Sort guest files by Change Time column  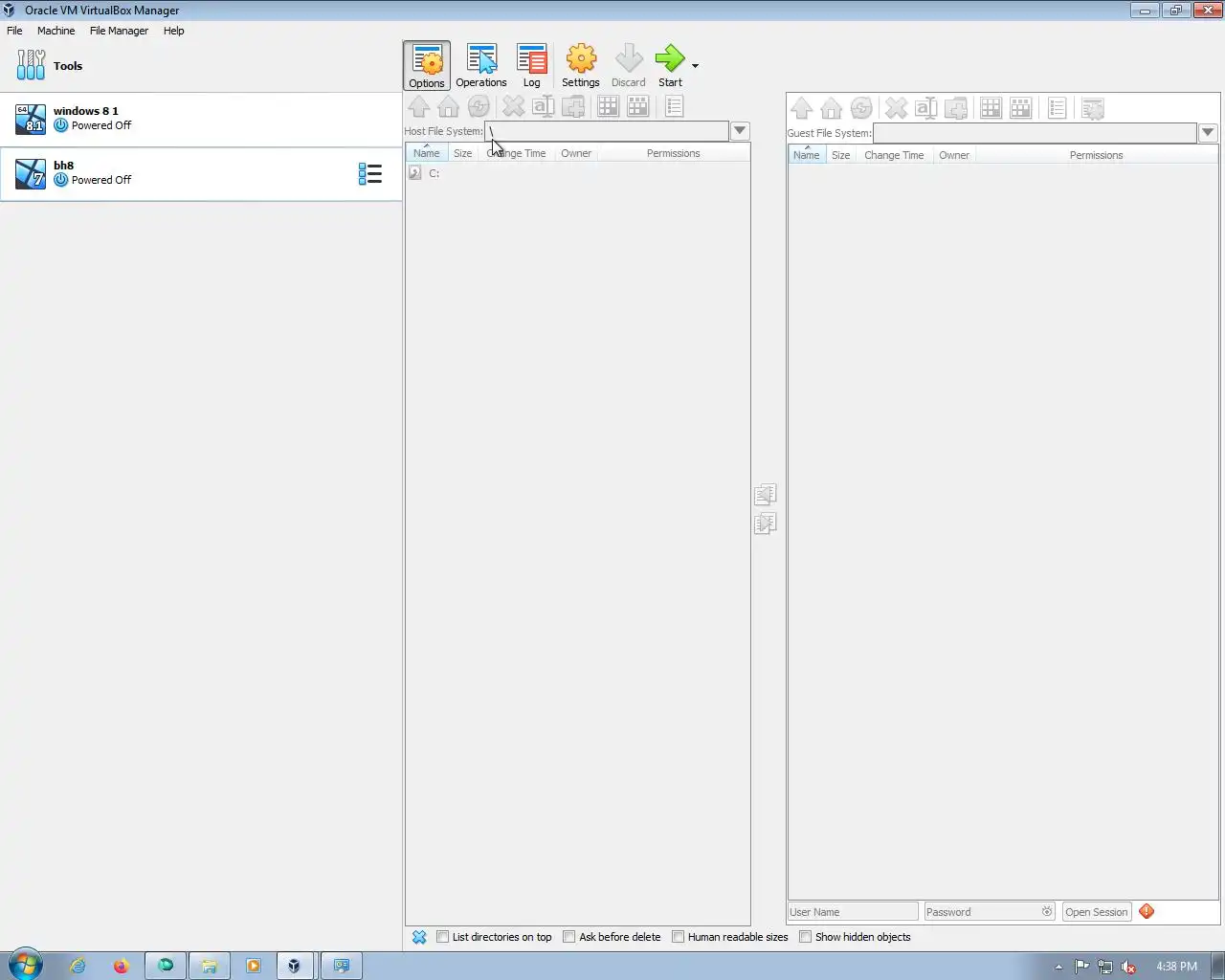(x=894, y=155)
